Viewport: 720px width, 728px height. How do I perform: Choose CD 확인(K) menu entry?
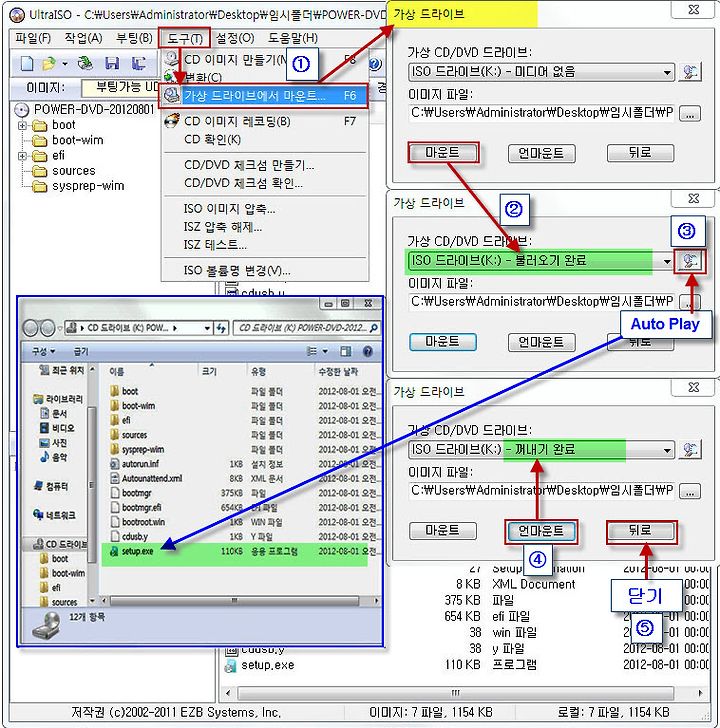pyautogui.click(x=264, y=139)
